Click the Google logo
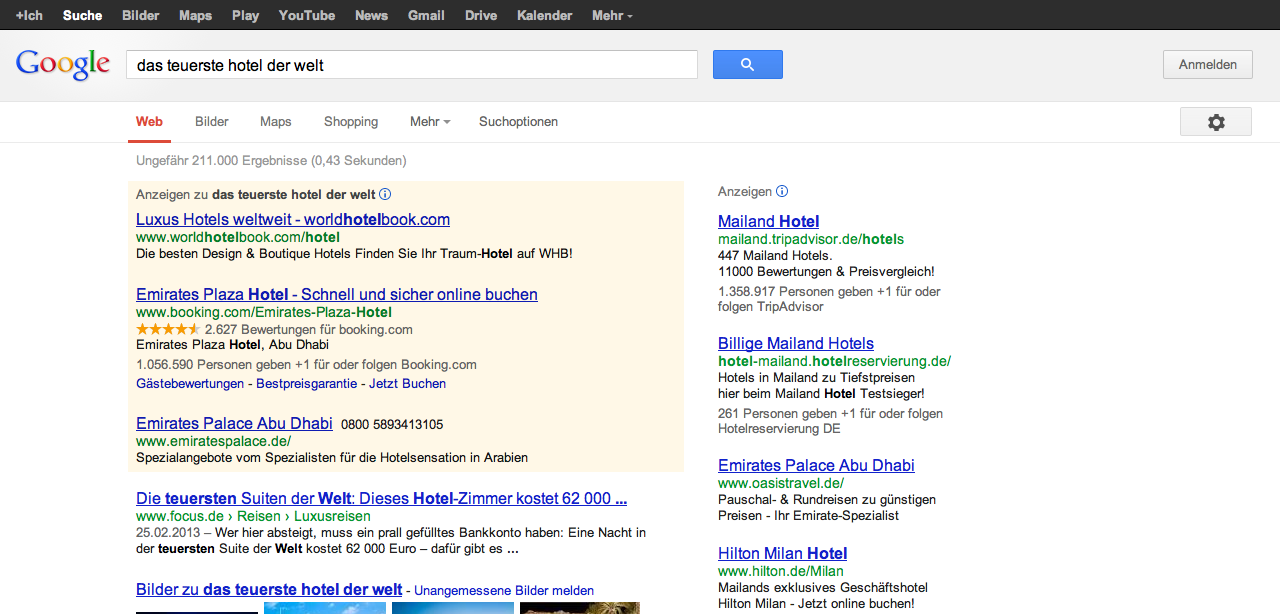 tap(62, 65)
